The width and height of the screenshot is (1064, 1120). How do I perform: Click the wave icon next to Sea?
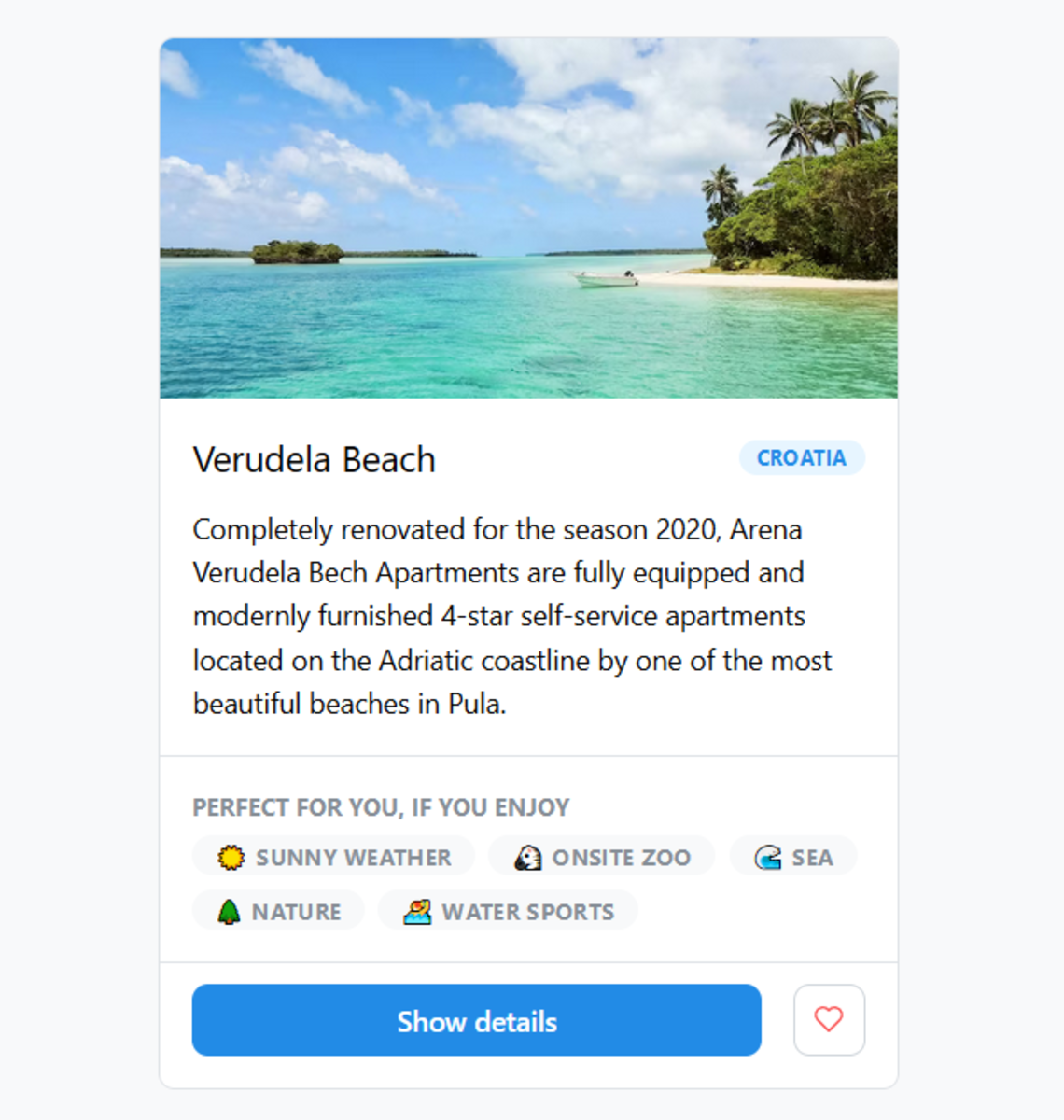(769, 857)
